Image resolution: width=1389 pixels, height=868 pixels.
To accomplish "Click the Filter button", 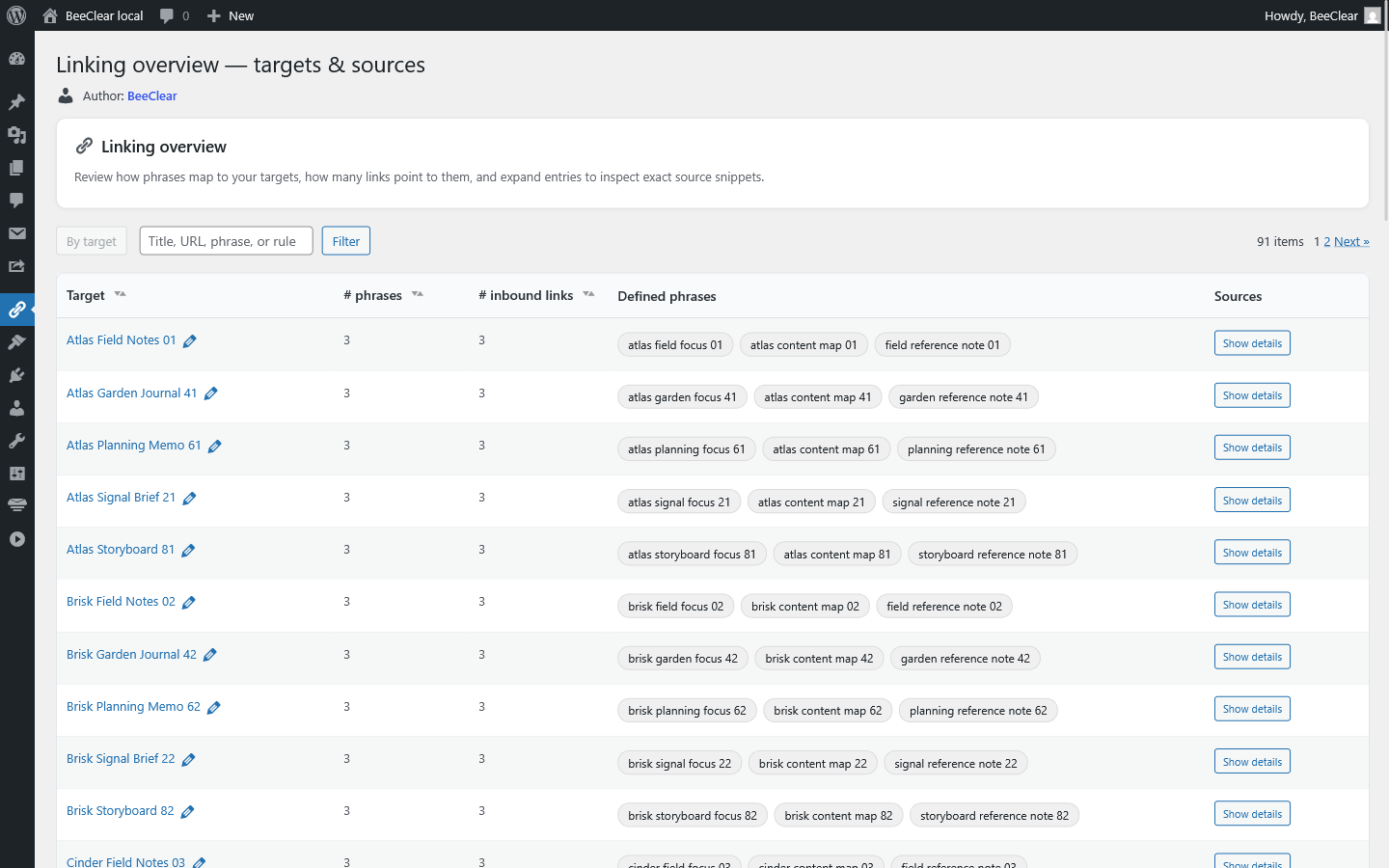I will click(x=345, y=240).
